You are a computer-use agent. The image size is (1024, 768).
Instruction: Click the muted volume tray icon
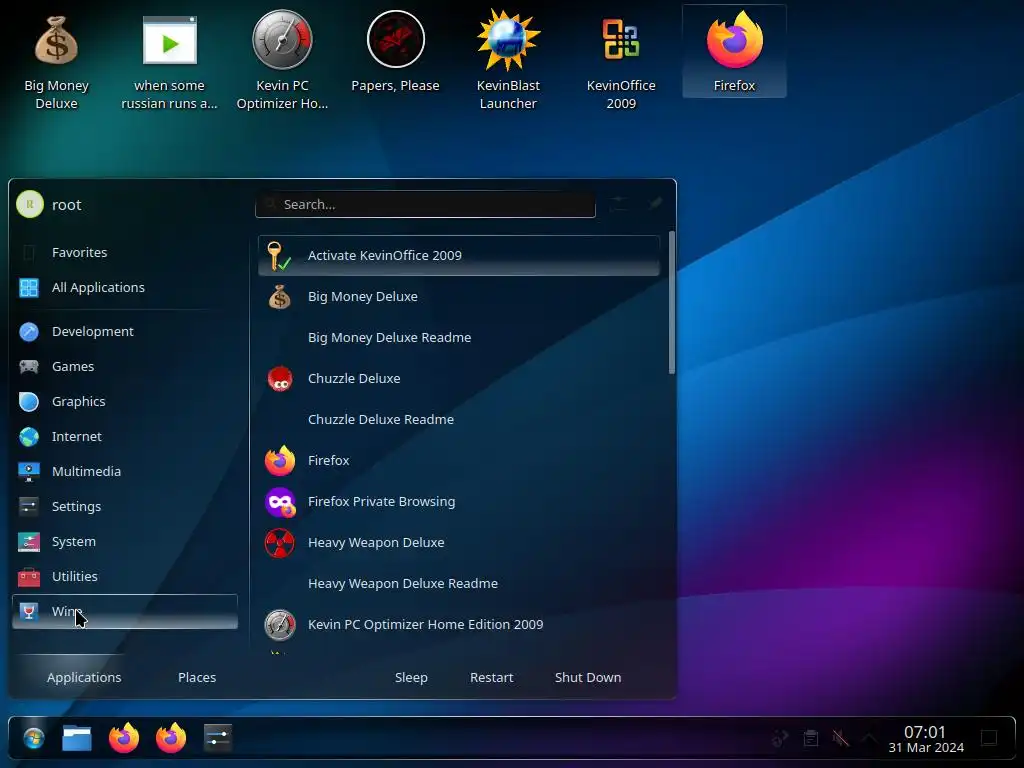pyautogui.click(x=840, y=739)
